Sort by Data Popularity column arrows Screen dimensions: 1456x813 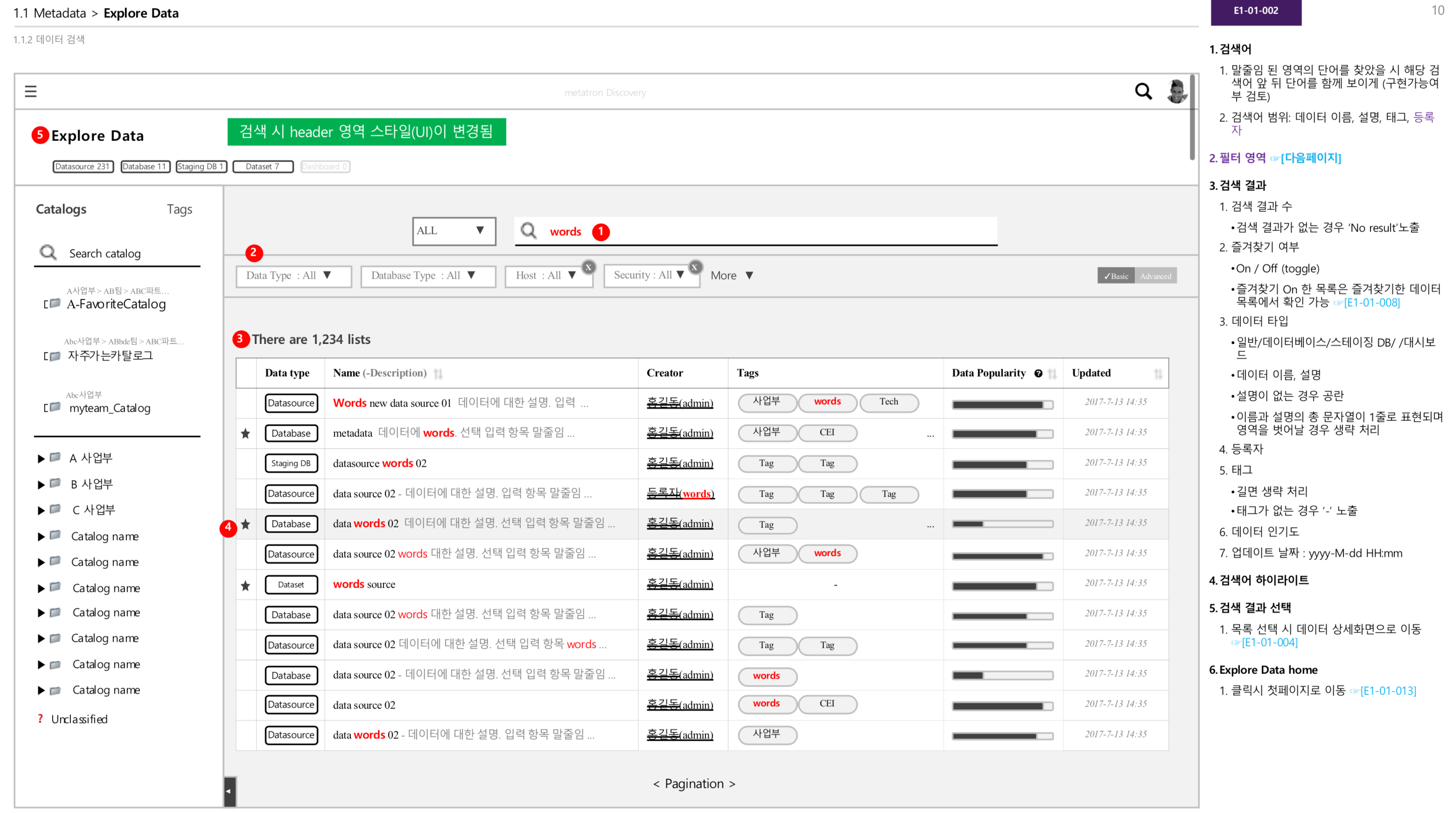point(1052,373)
